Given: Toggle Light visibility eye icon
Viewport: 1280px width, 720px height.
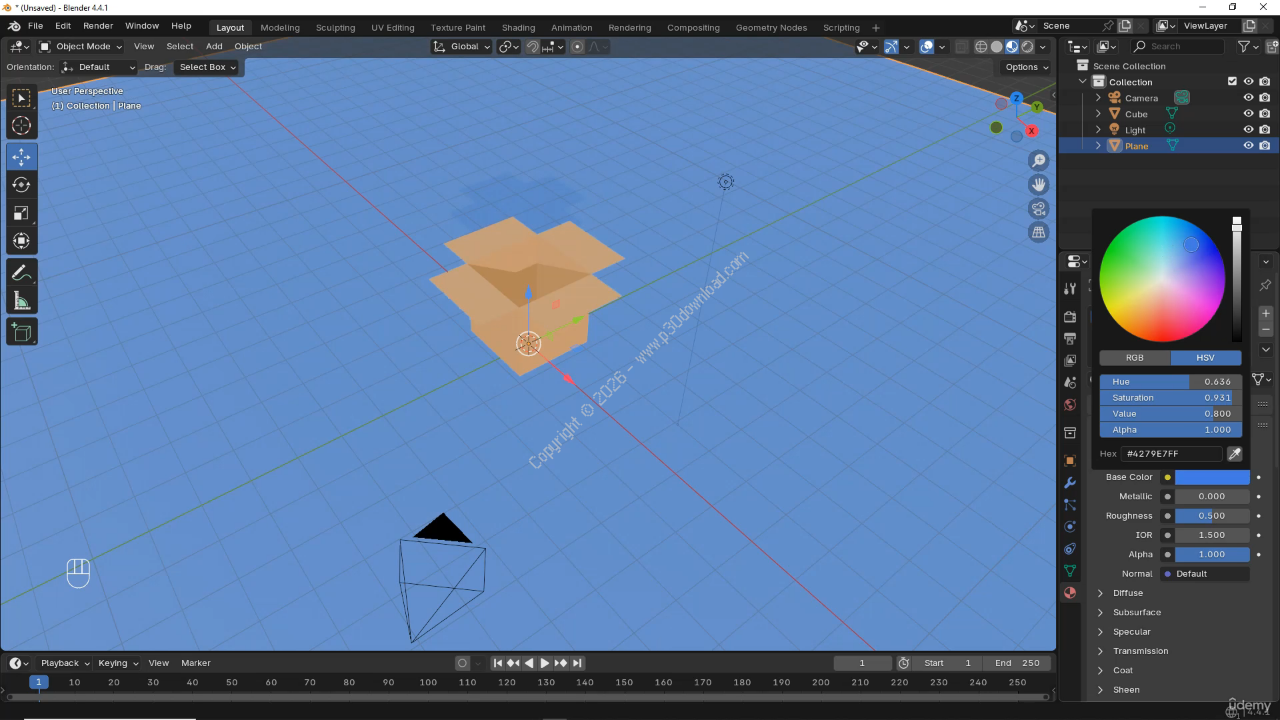Looking at the screenshot, I should pos(1248,130).
